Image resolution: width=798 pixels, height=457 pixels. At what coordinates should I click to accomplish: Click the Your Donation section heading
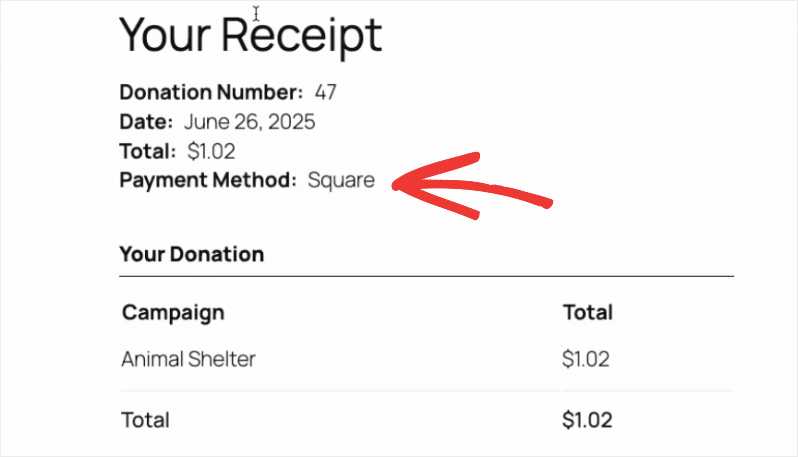[192, 254]
